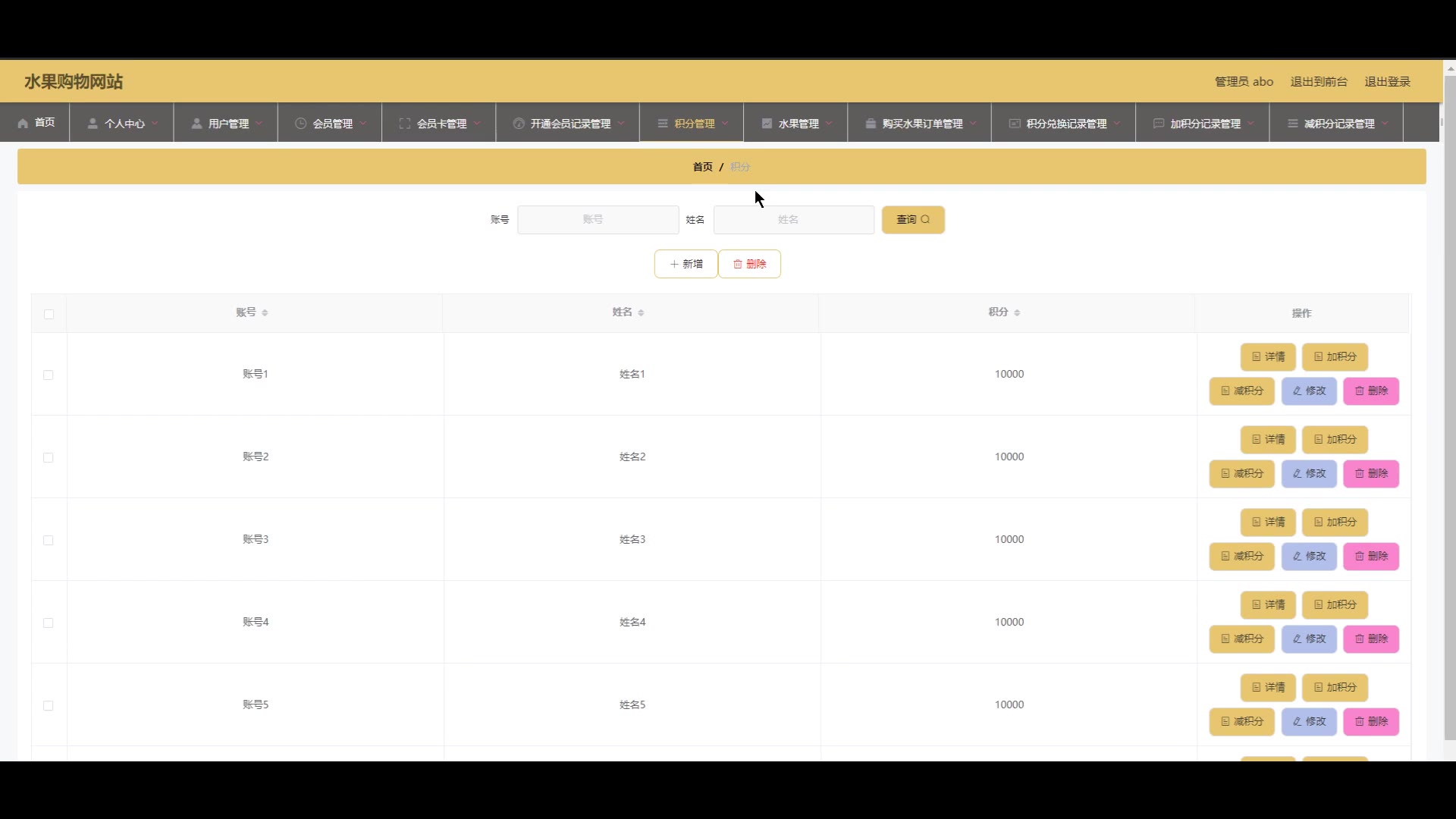Sort by 账号 column arrows
Image resolution: width=1456 pixels, height=819 pixels.
pyautogui.click(x=265, y=312)
